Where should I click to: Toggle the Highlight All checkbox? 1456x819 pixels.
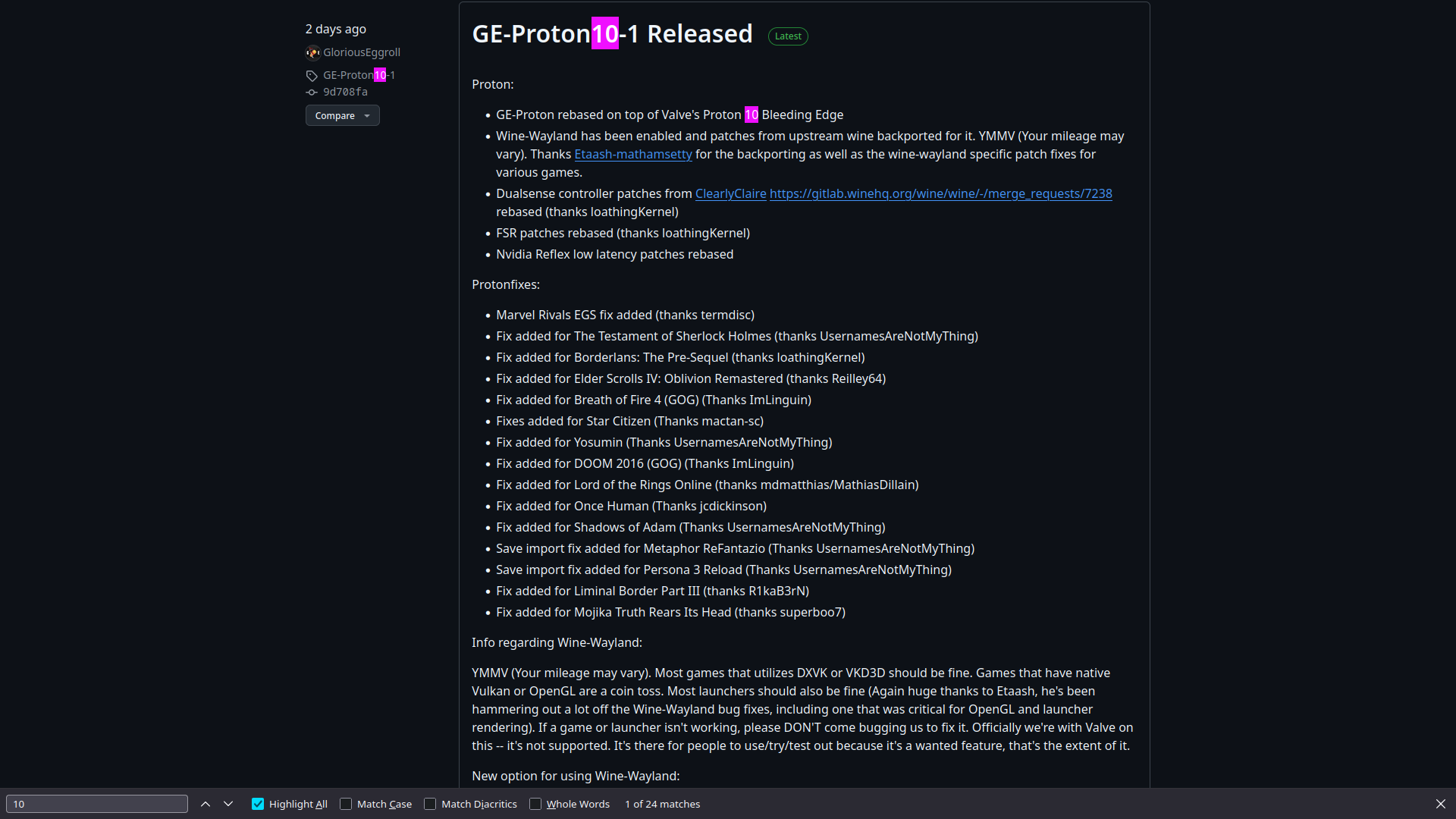click(x=258, y=804)
